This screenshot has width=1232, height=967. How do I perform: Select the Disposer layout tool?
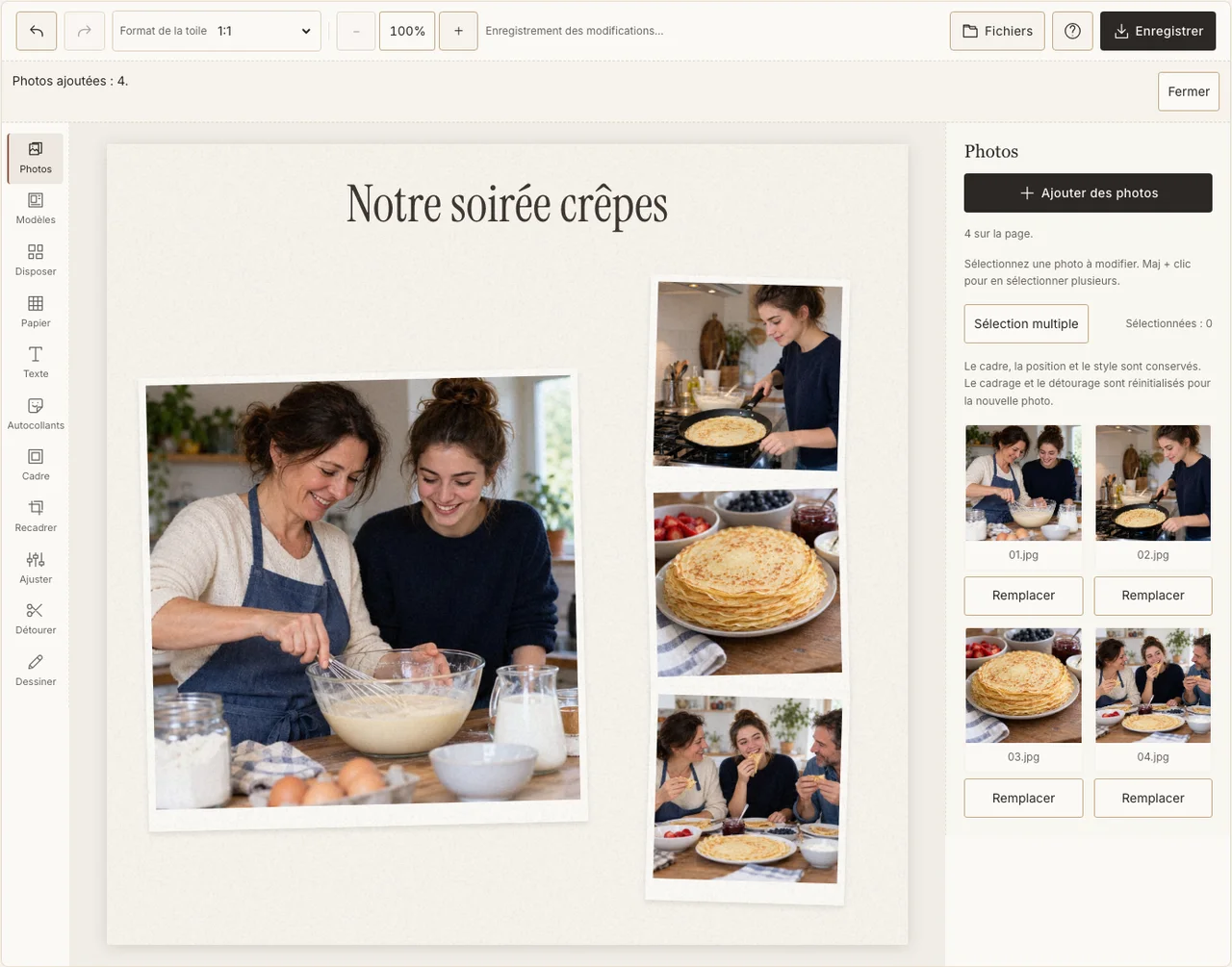36,261
